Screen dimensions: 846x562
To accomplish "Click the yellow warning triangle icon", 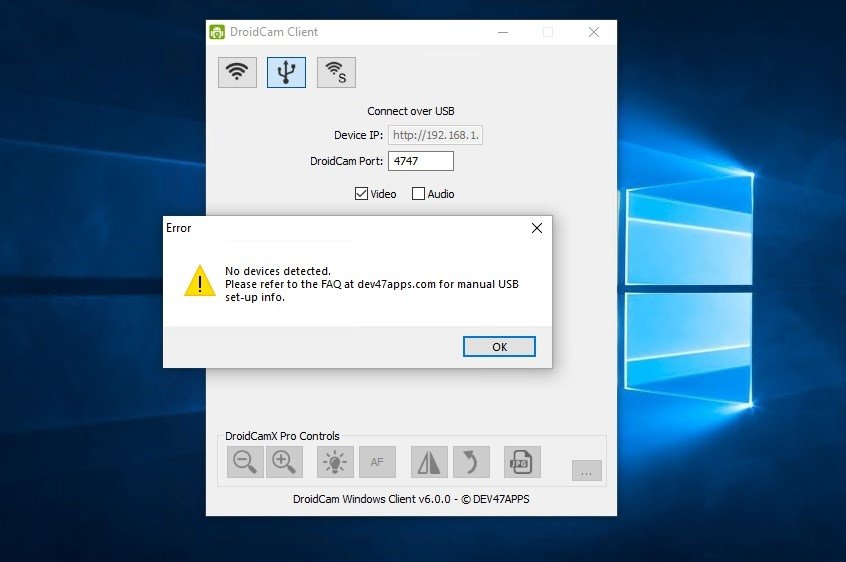I will click(x=200, y=280).
